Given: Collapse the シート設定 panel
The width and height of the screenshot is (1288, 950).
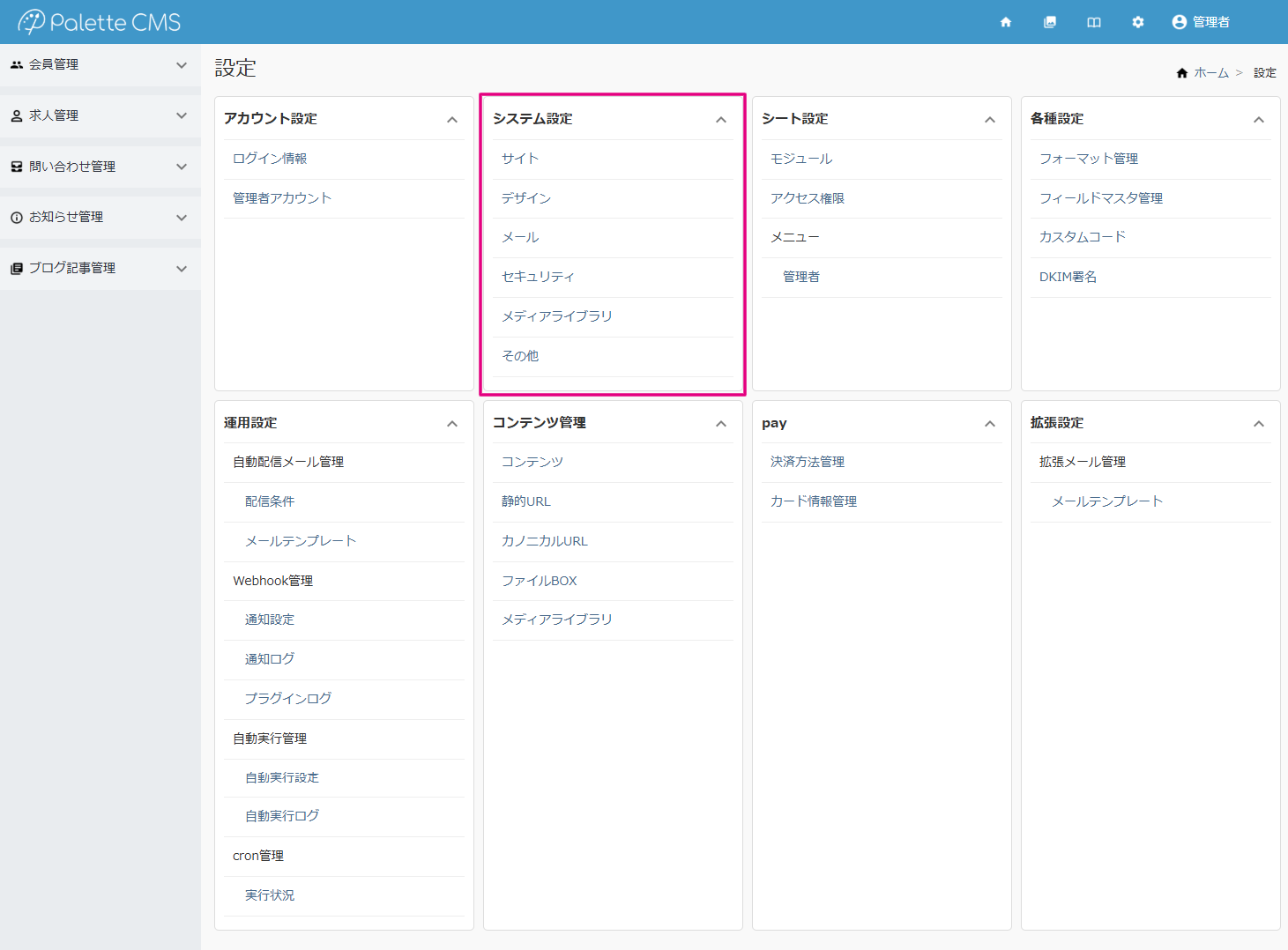Looking at the screenshot, I should click(x=990, y=120).
